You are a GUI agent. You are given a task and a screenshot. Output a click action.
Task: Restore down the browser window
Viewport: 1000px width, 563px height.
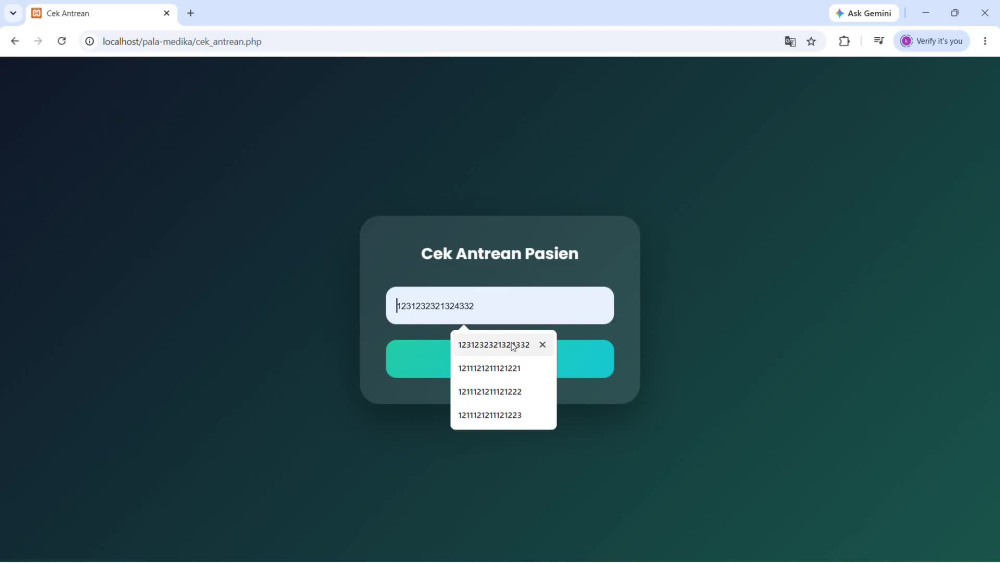[955, 13]
